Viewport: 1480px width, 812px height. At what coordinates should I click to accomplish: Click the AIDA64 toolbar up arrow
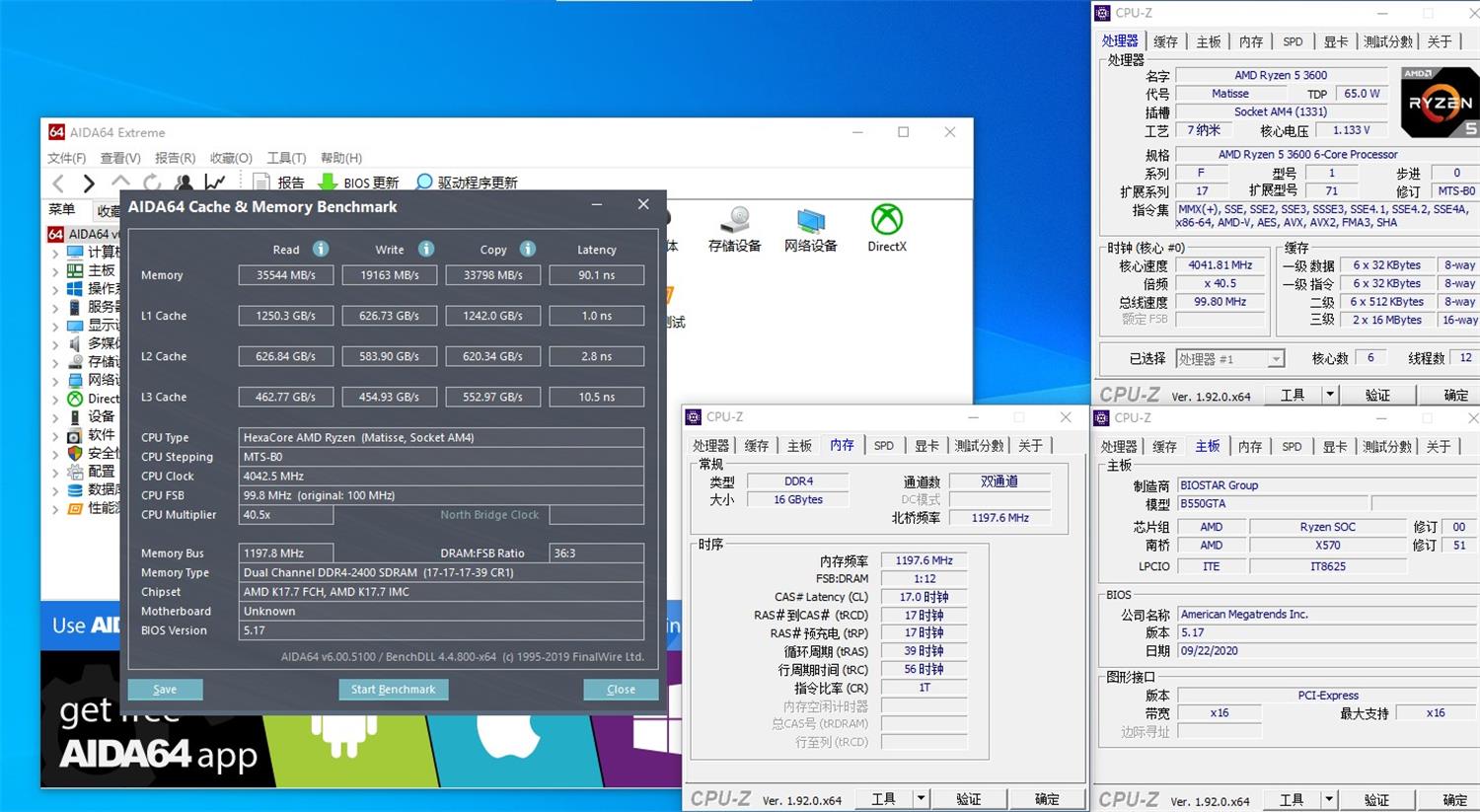point(120,182)
